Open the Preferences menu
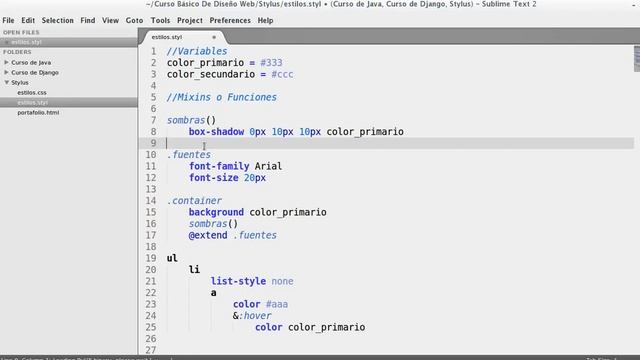 coord(230,20)
